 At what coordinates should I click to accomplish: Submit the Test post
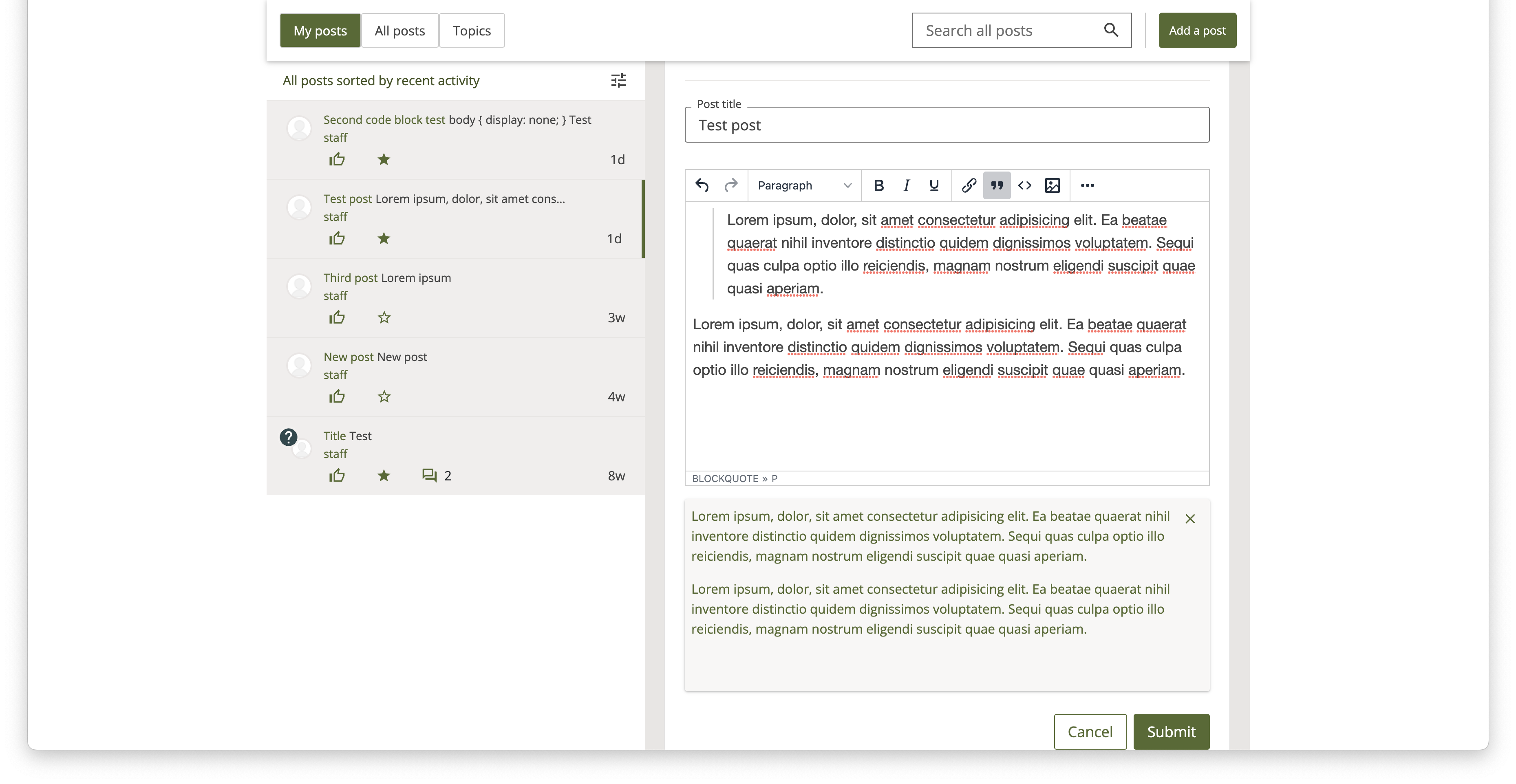point(1171,731)
